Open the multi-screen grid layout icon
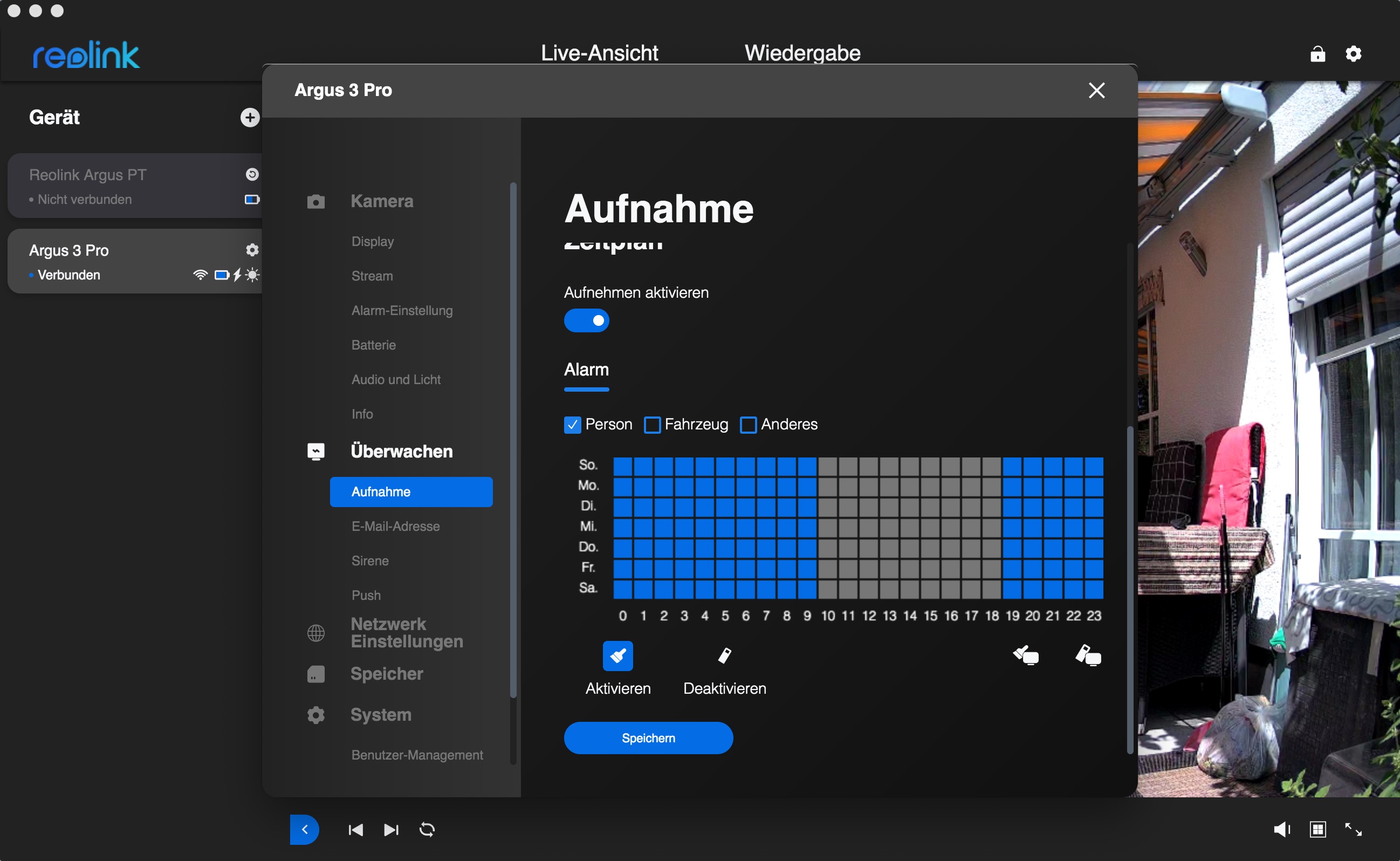The width and height of the screenshot is (1400, 861). [x=1317, y=830]
